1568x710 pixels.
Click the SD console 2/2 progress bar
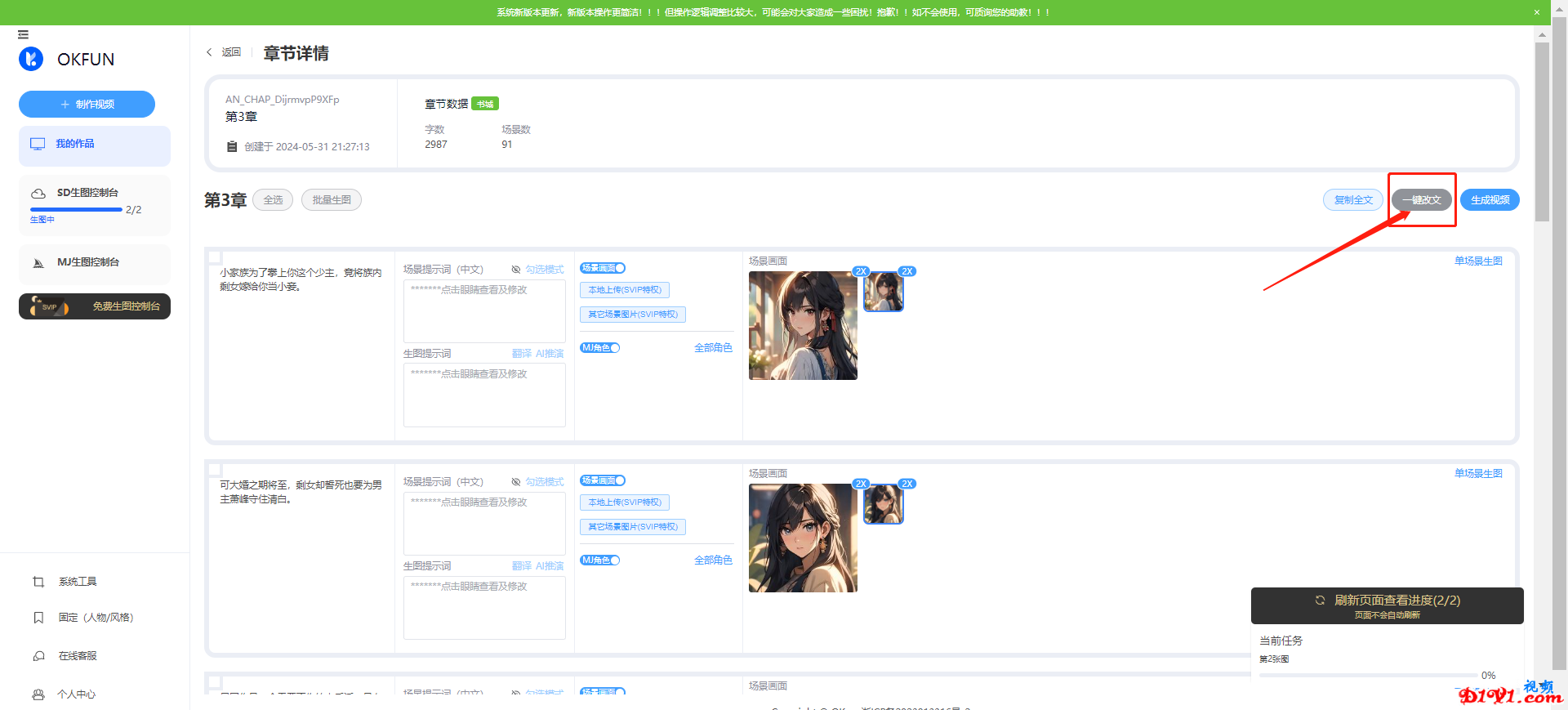pyautogui.click(x=76, y=210)
